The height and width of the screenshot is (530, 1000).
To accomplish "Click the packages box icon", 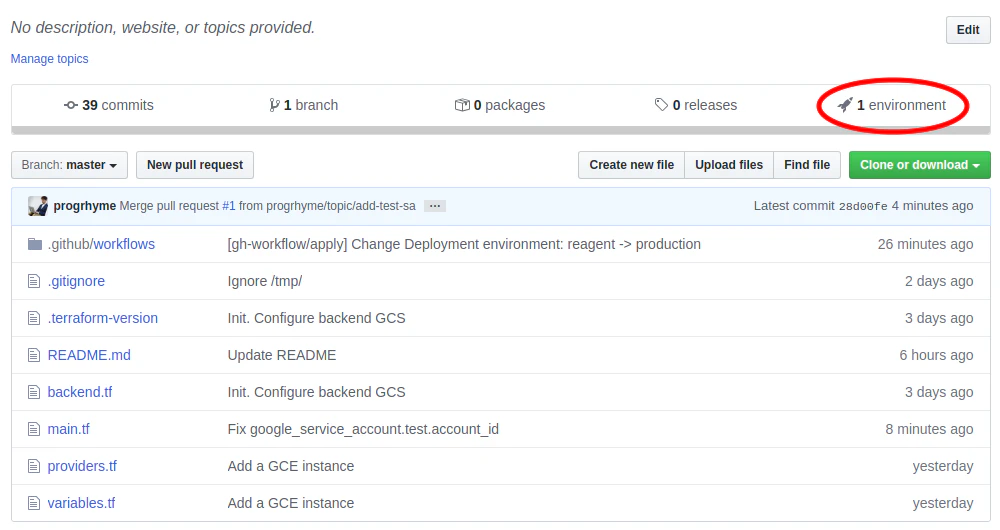I will point(462,105).
